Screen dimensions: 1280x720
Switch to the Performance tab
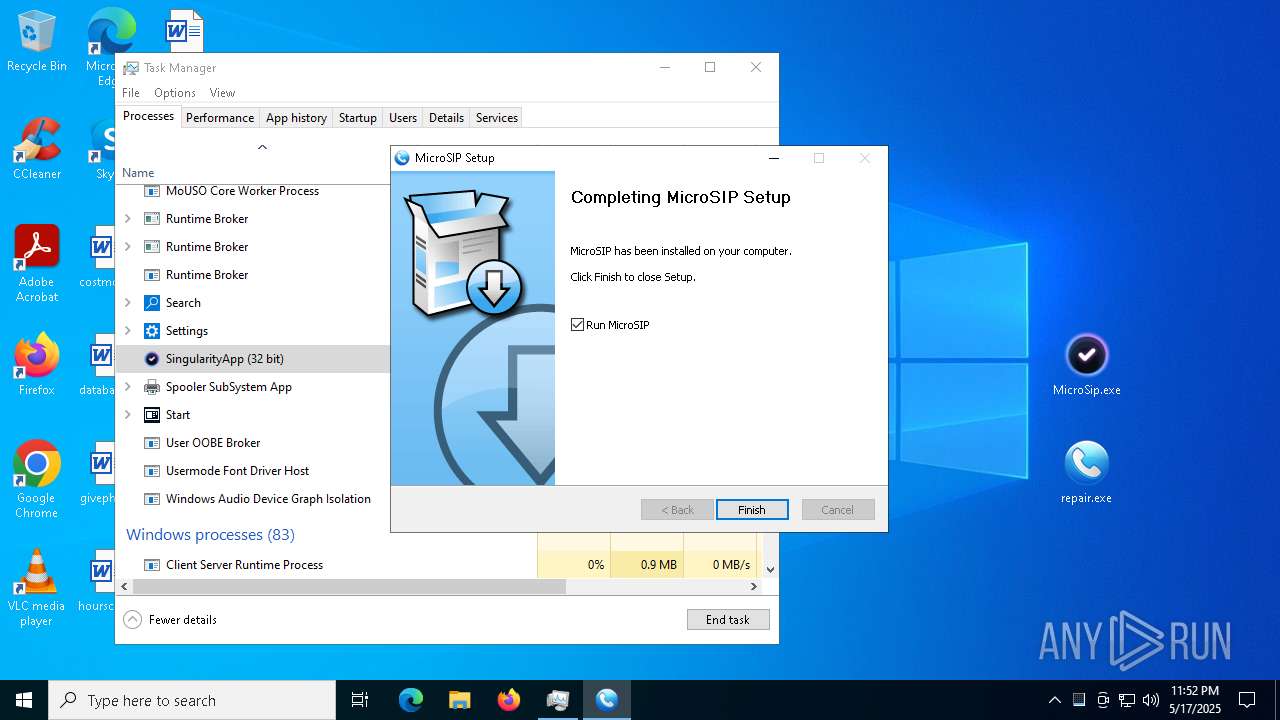point(220,118)
